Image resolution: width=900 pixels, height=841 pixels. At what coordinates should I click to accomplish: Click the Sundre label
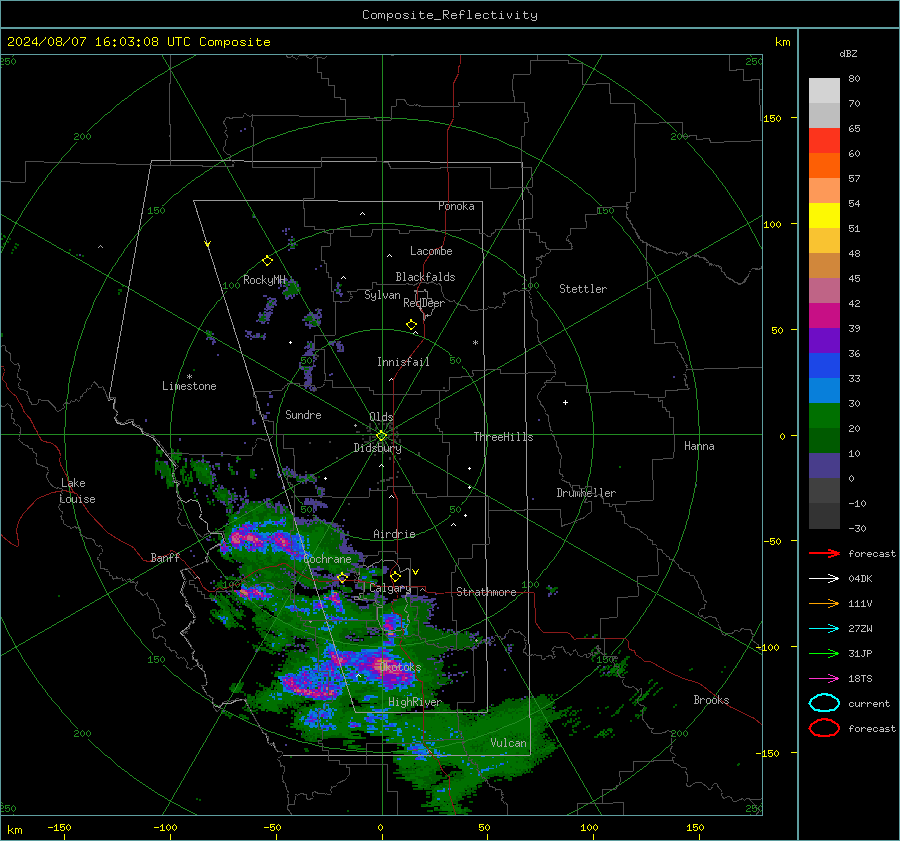coord(303,415)
